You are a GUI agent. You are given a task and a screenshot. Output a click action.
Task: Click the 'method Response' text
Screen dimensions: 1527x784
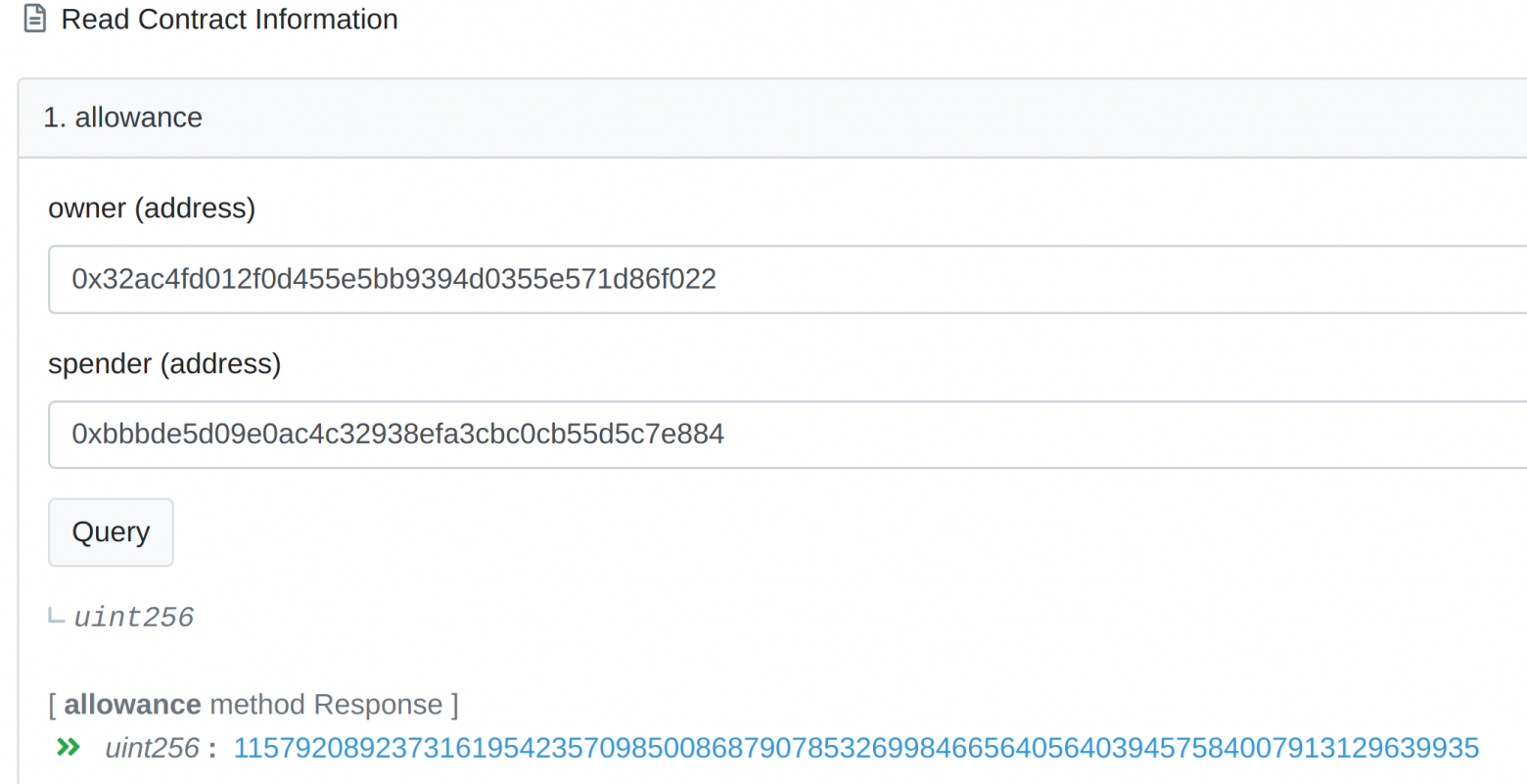tap(326, 705)
